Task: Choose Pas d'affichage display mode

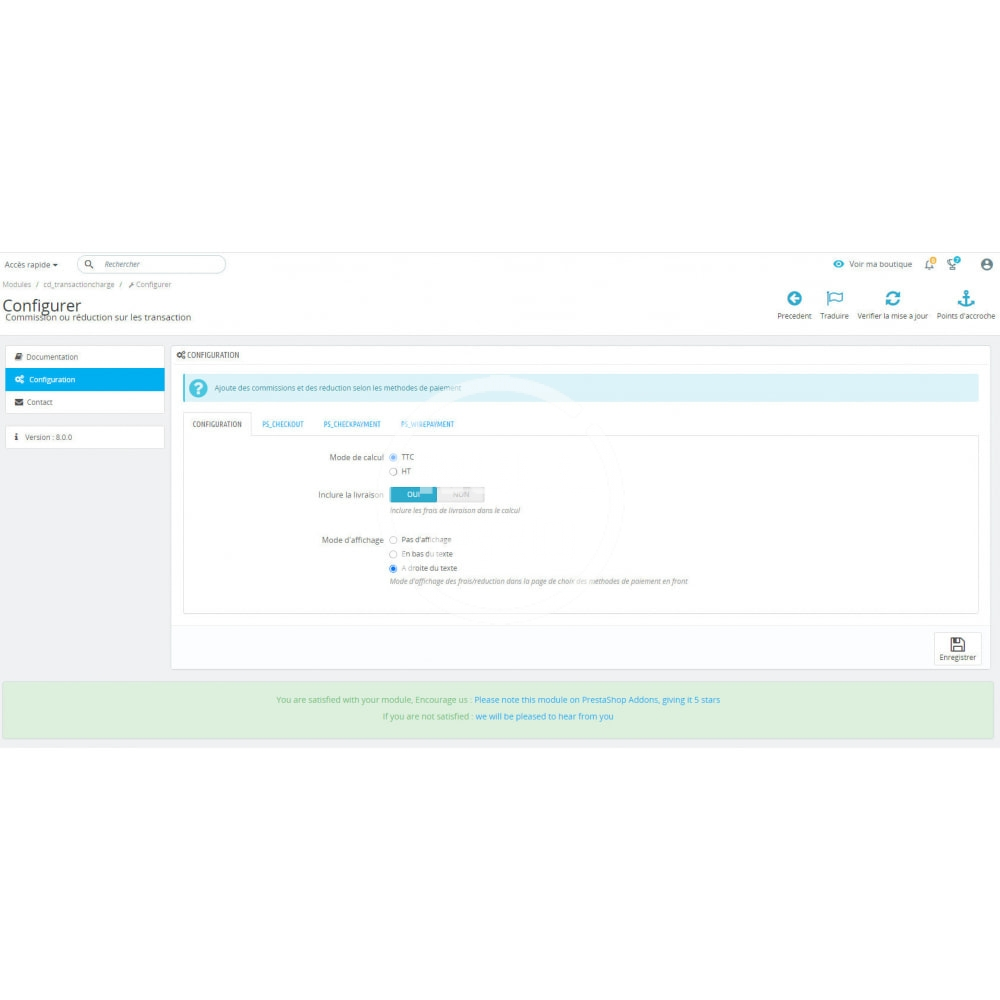Action: [393, 540]
